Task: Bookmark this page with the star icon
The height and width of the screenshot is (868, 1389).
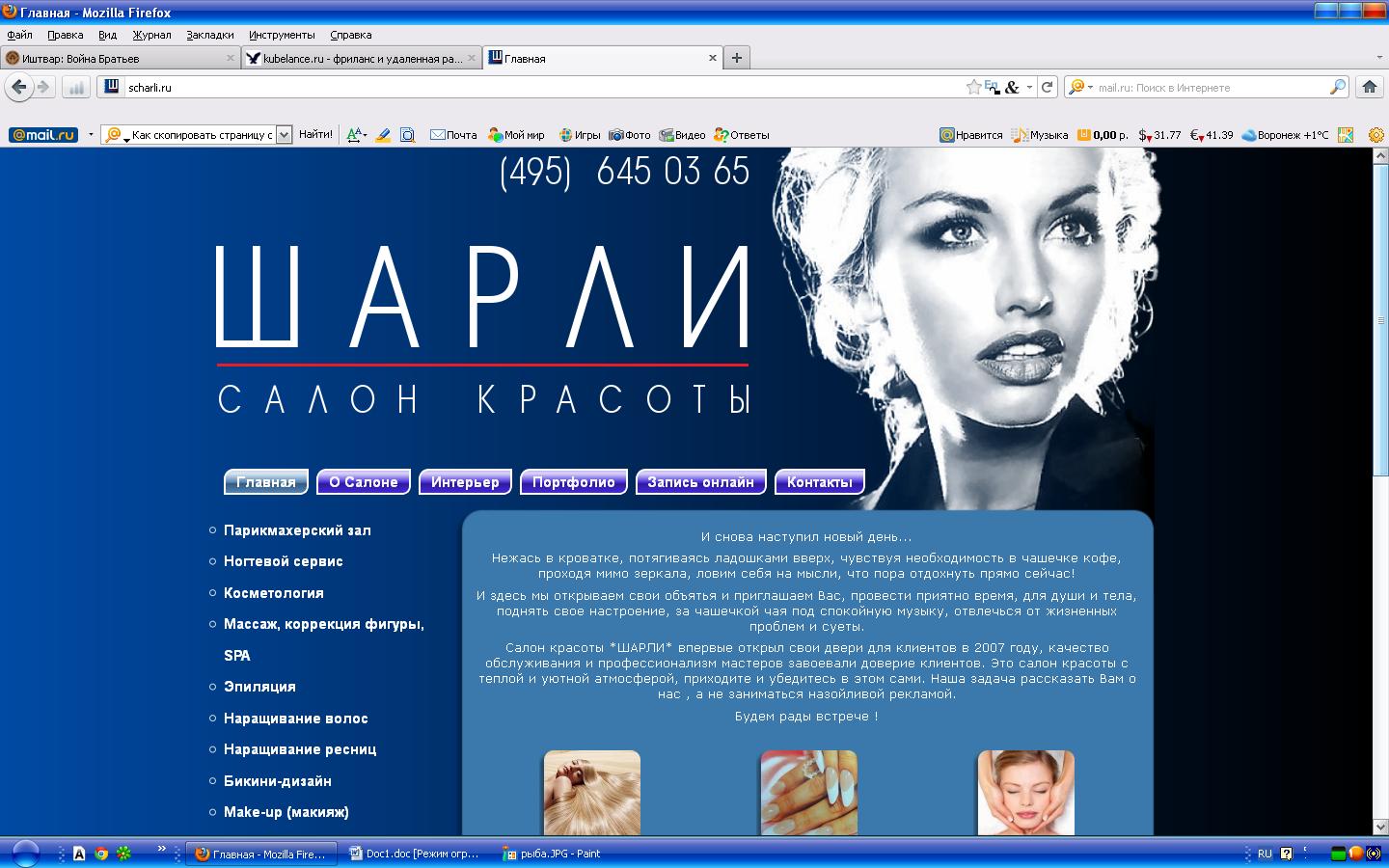Action: point(973,87)
